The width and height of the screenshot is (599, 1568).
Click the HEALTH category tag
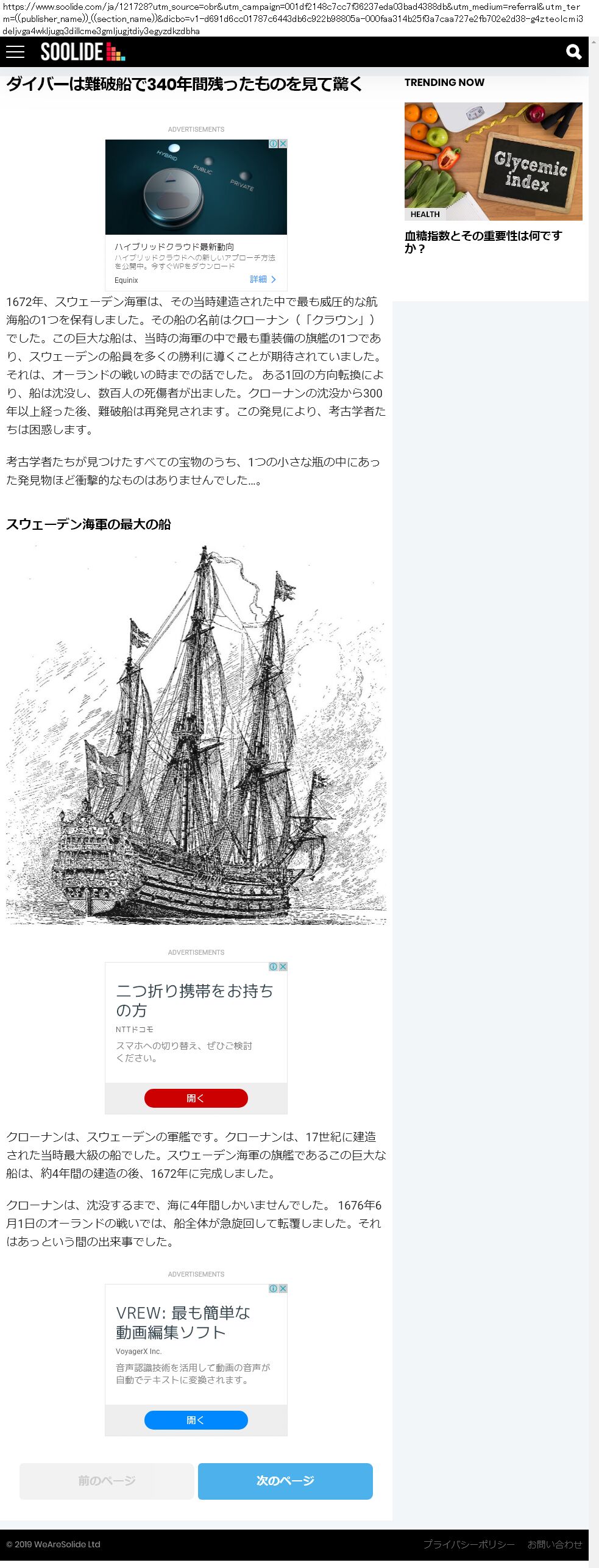pos(425,215)
